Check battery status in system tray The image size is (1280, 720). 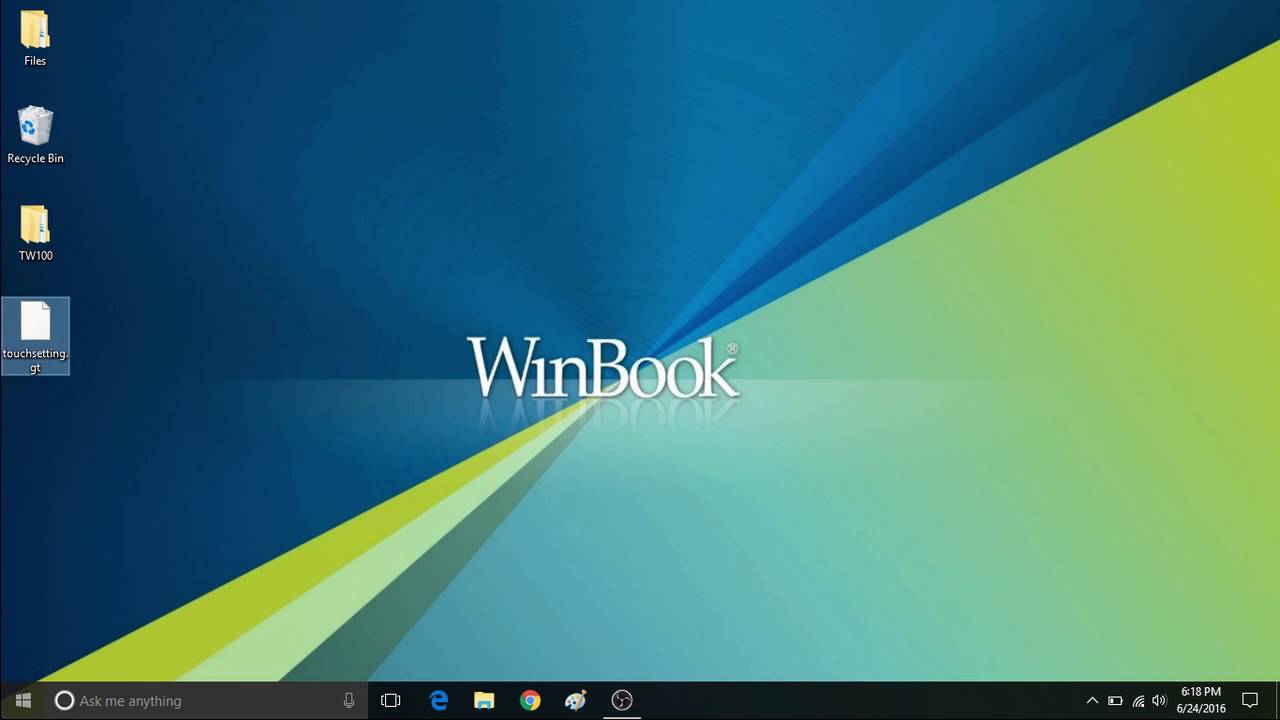coord(1115,701)
